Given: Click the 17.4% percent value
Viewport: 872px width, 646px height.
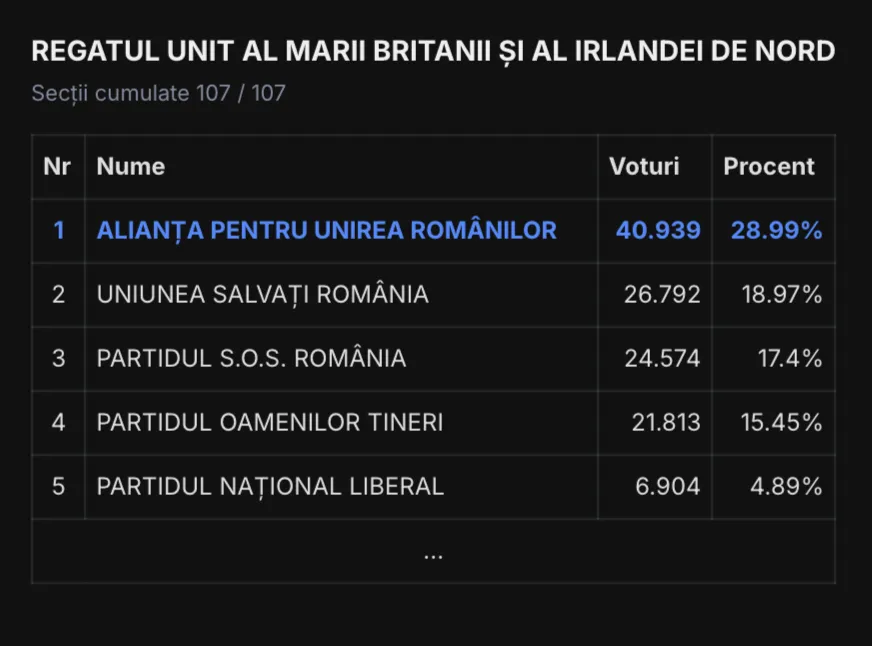Looking at the screenshot, I should coord(790,358).
